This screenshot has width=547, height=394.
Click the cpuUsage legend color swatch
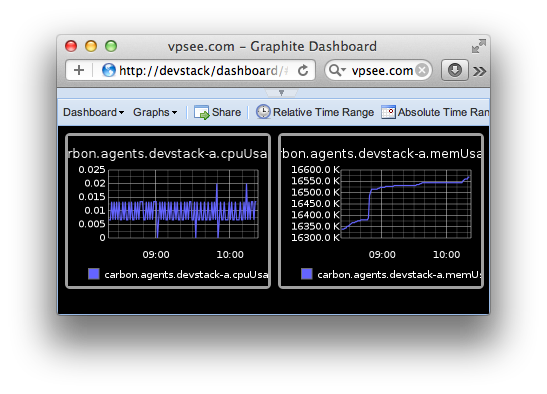point(94,274)
